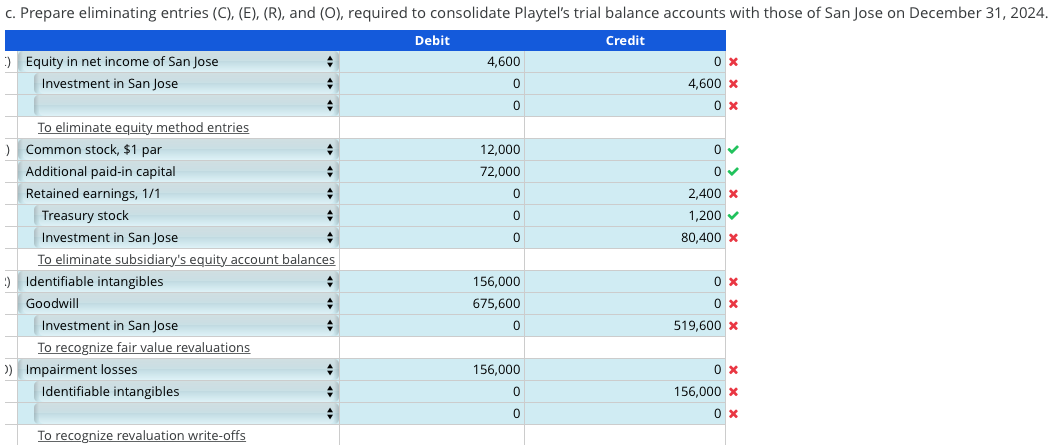Viewport: 1056px width, 445px height.
Task: Edit the 675,600 debit for Goodwill
Action: tap(432, 304)
